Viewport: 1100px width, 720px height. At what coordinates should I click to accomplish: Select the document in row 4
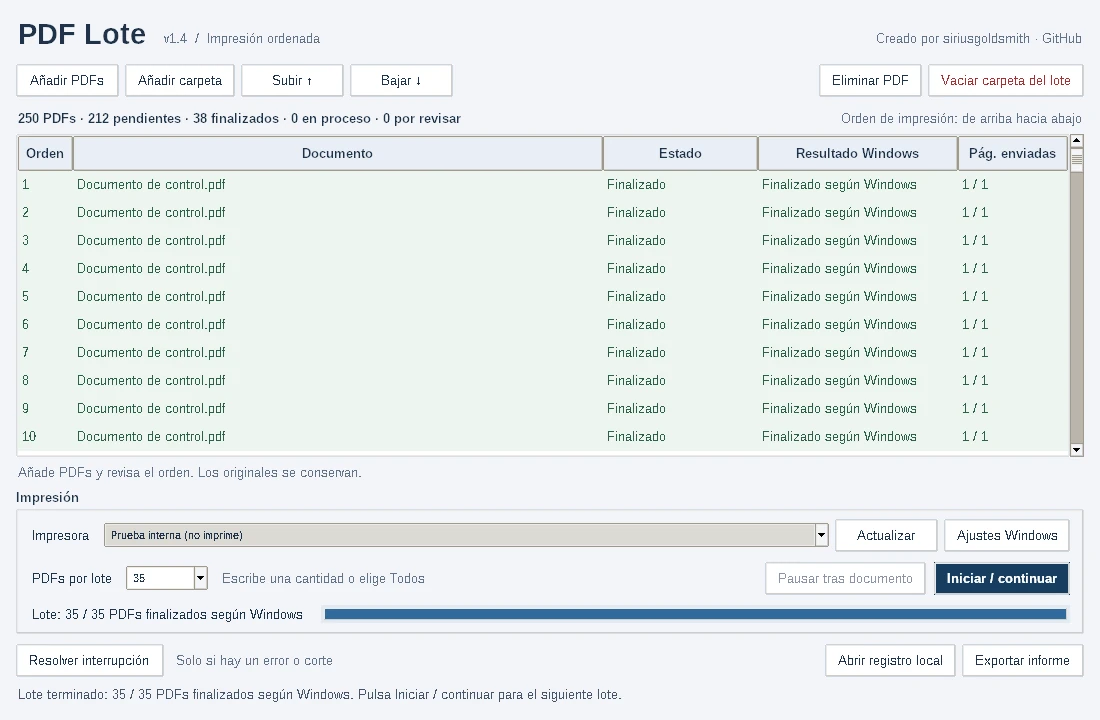(543, 269)
